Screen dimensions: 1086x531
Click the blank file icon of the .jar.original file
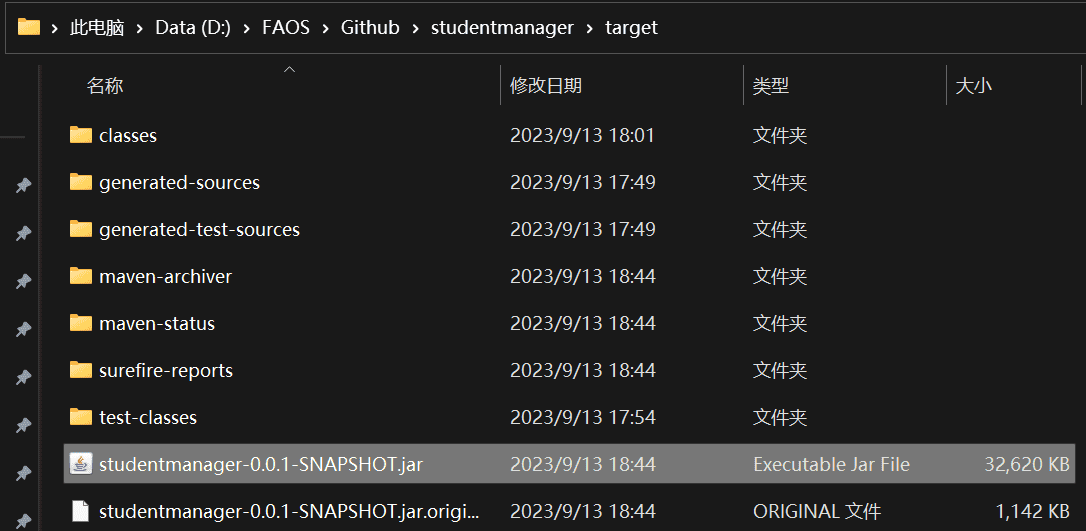(x=81, y=512)
